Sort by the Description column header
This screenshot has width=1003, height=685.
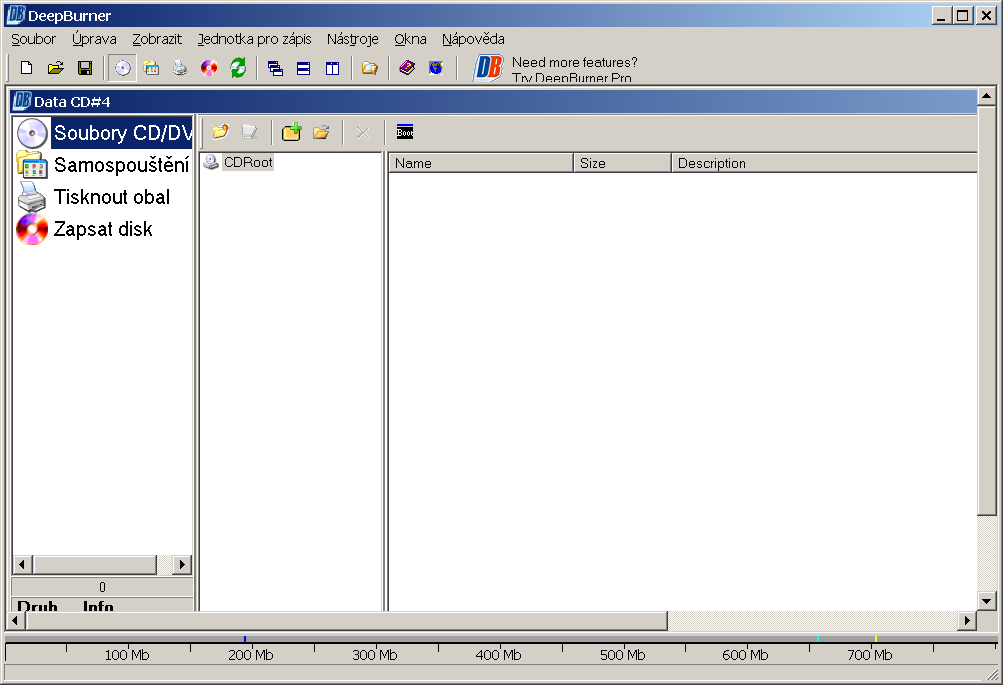(824, 163)
